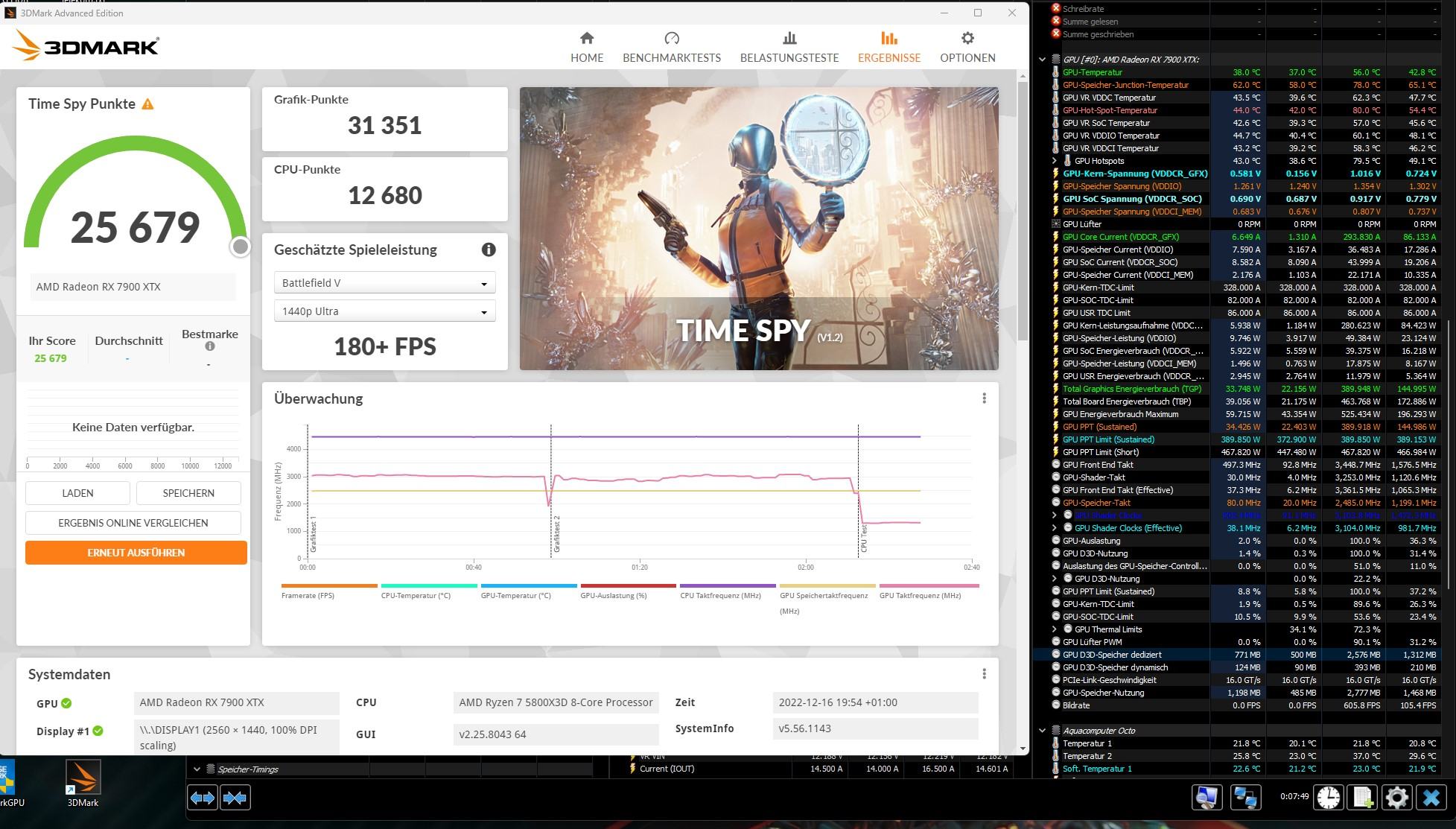The image size is (1456, 829).
Task: Click the 3DMark logo in the header
Action: click(x=86, y=47)
